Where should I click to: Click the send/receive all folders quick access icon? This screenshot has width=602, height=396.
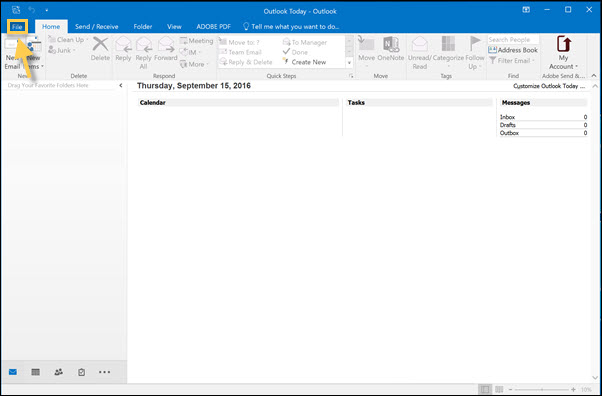[x=16, y=10]
